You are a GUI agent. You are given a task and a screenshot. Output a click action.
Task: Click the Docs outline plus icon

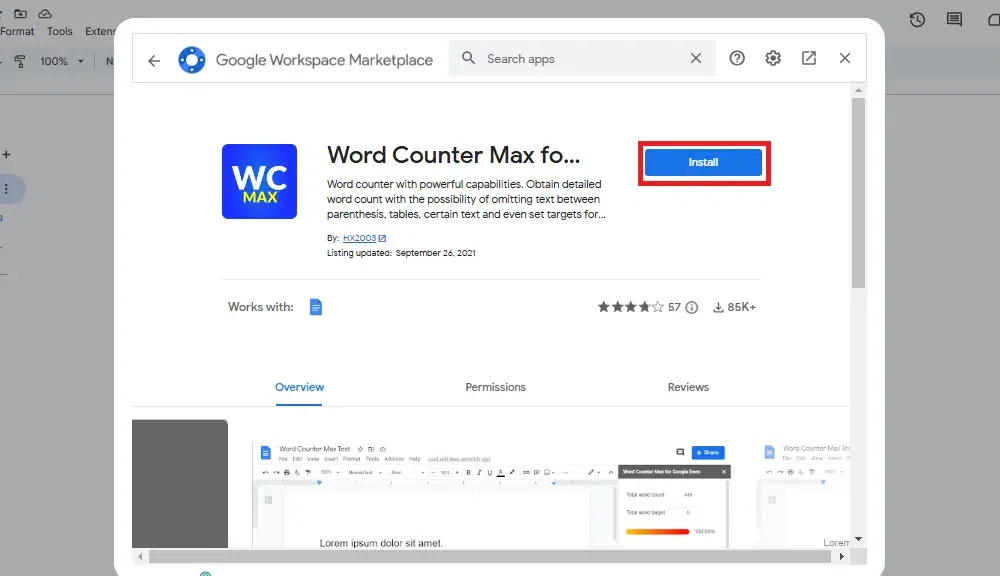6,154
